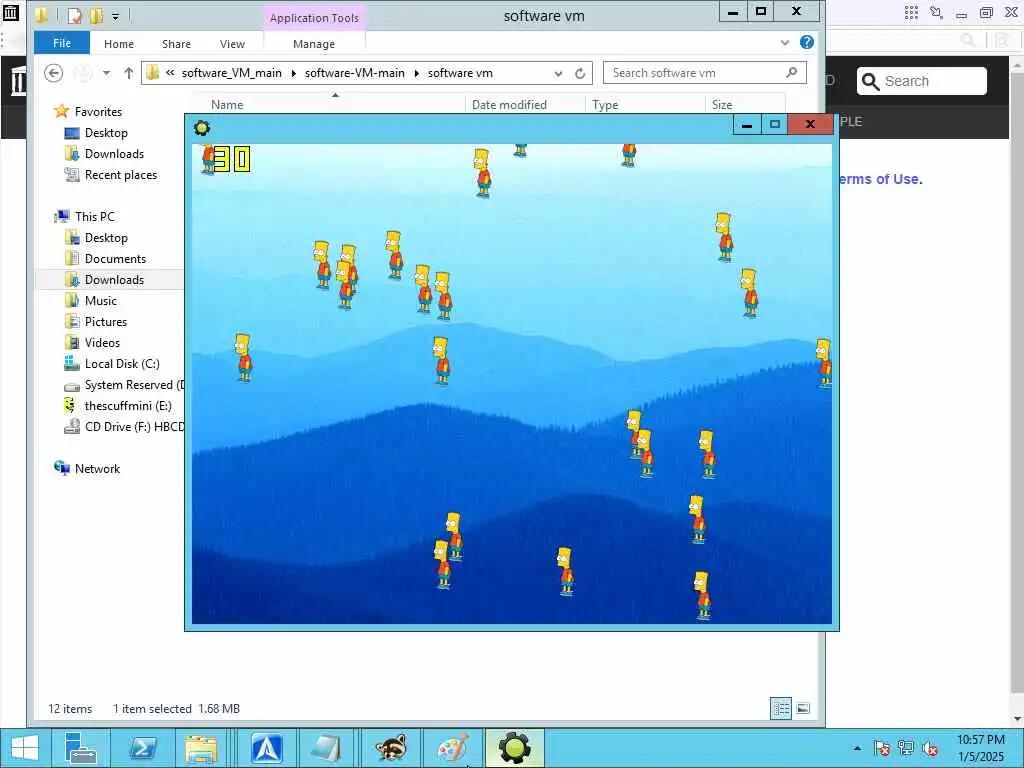Screen dimensions: 1024x768
Task: Open the Videos folder
Action: [102, 343]
